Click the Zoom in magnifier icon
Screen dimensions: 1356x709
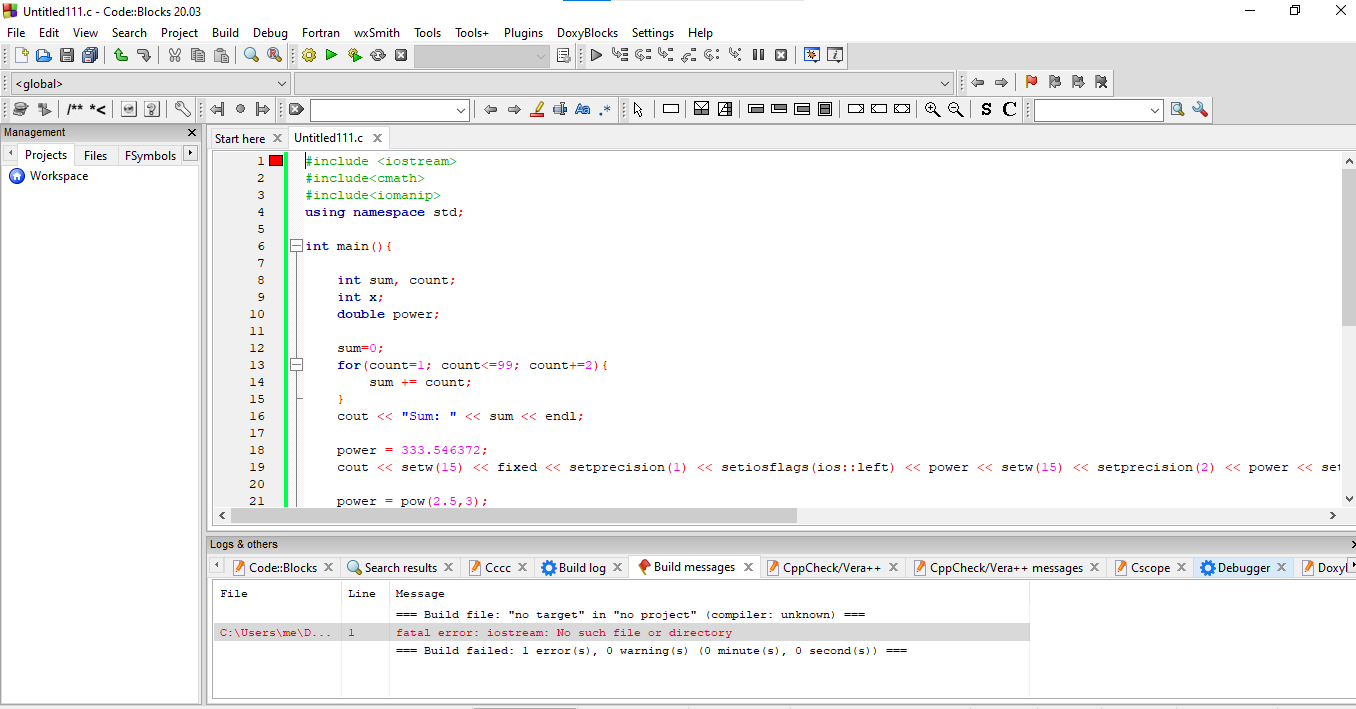[932, 110]
